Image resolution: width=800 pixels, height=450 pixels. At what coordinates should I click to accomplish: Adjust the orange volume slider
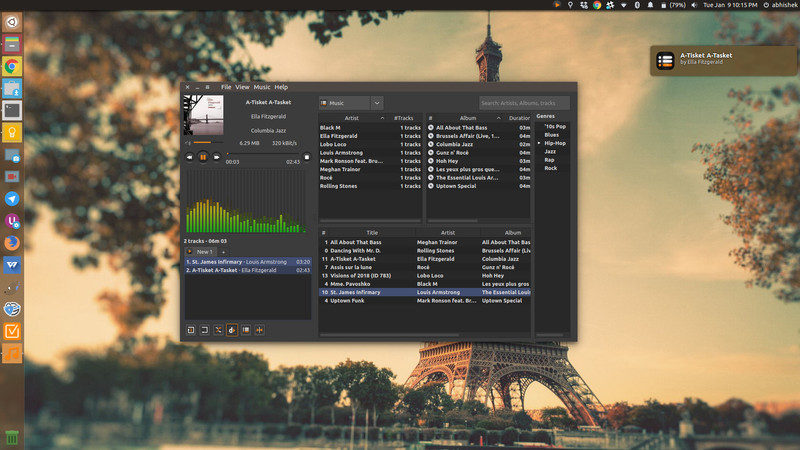coord(208,143)
